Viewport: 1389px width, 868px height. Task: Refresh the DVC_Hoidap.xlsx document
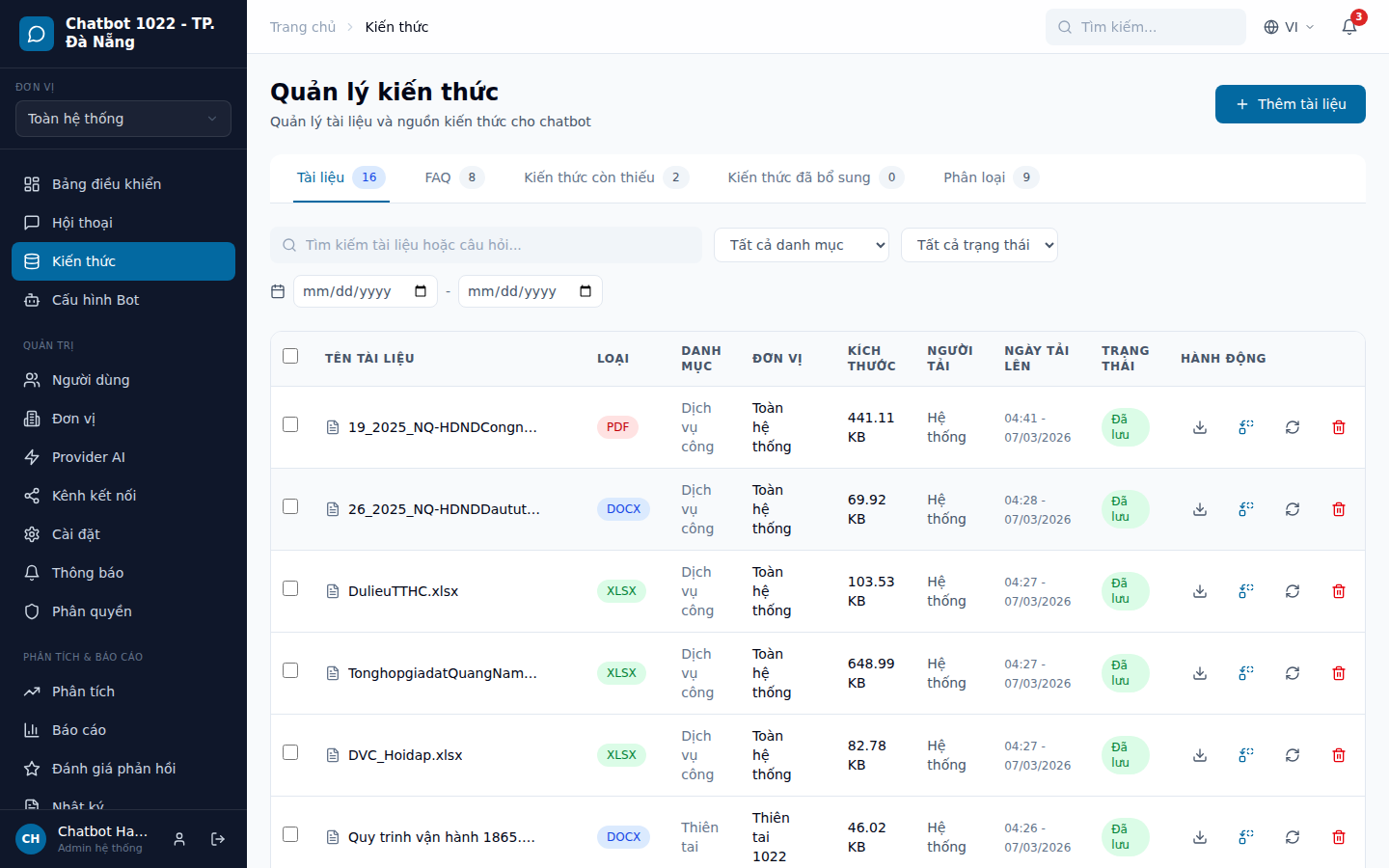(1293, 755)
